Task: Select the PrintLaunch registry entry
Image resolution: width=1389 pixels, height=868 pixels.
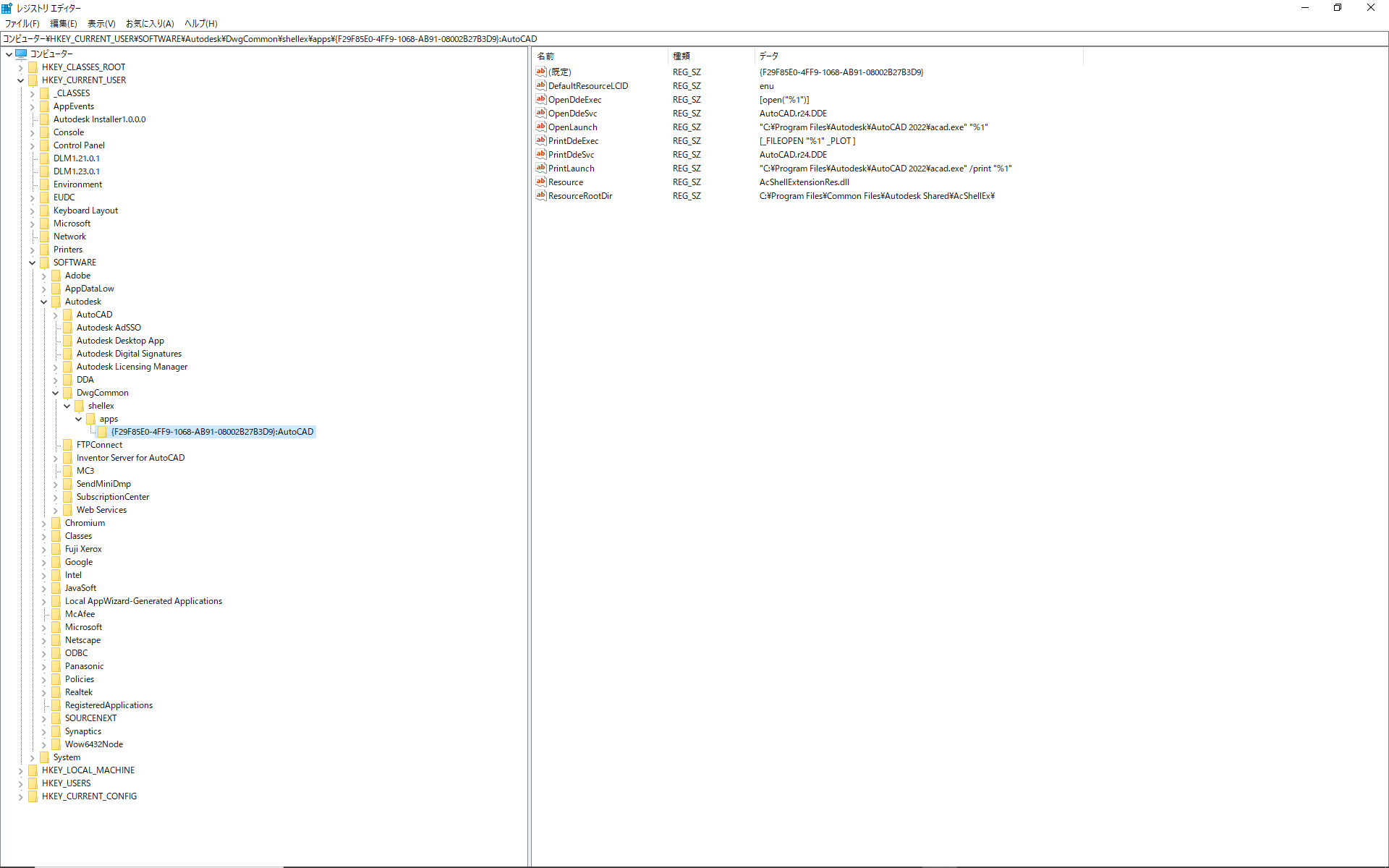Action: click(x=570, y=168)
